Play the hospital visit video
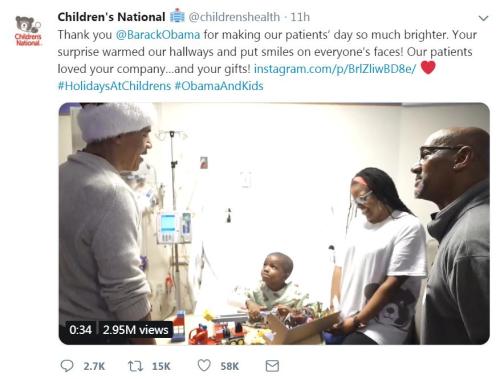The image size is (500, 379). point(274,223)
